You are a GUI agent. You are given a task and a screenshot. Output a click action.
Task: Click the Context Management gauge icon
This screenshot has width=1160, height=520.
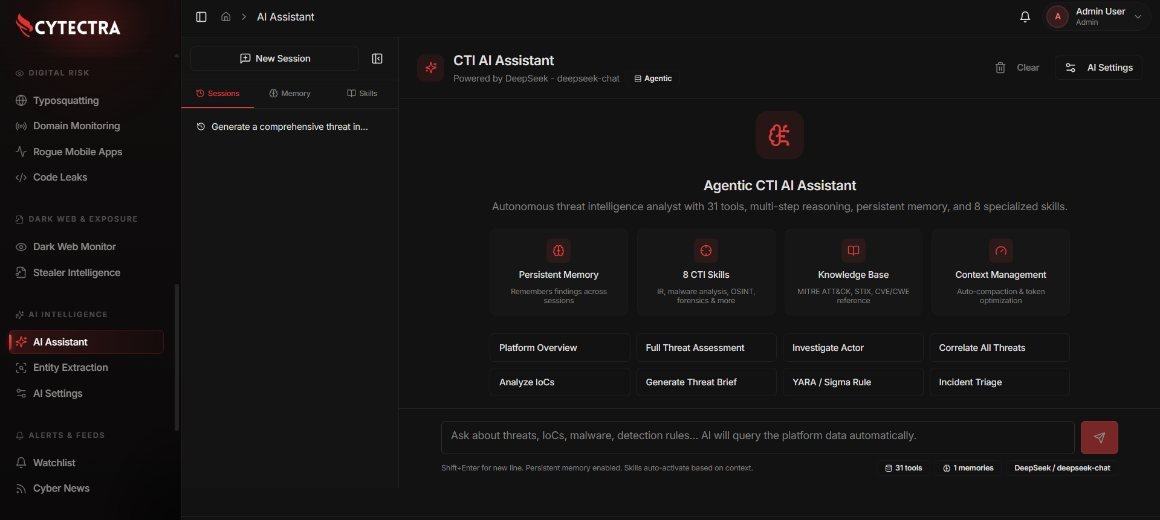coord(1001,250)
